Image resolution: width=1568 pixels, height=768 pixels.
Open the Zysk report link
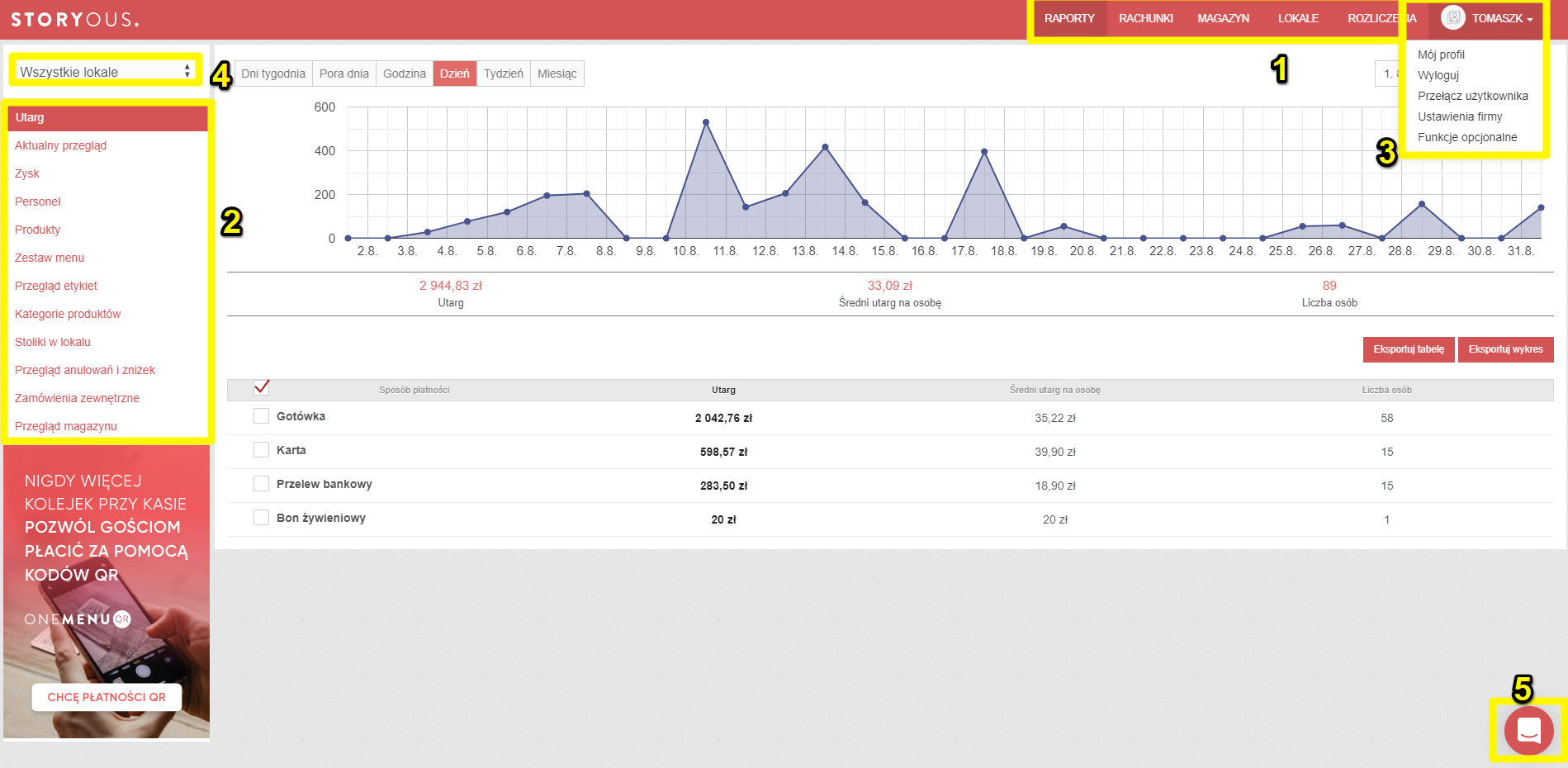tap(27, 173)
